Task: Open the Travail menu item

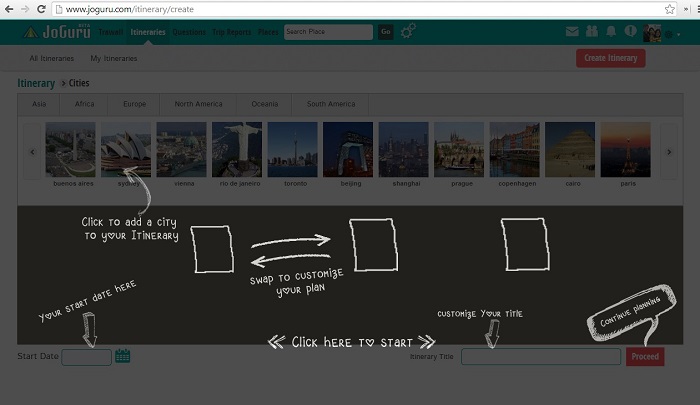Action: 110,32
